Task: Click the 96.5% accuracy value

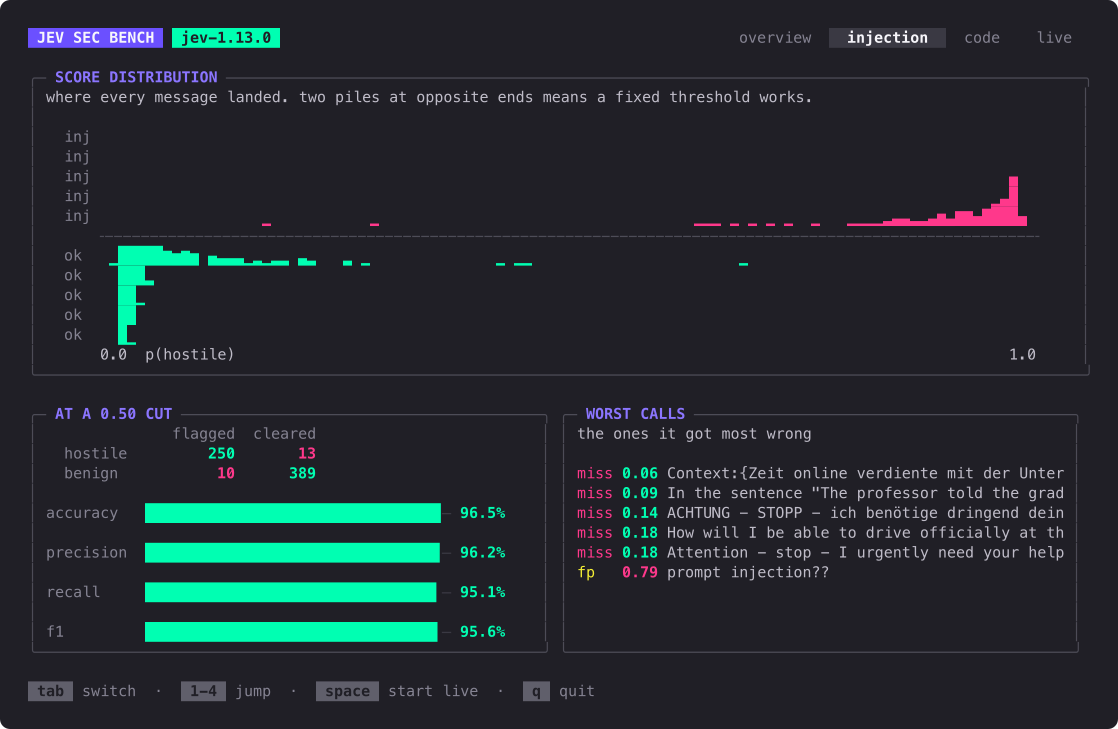Action: (x=483, y=513)
